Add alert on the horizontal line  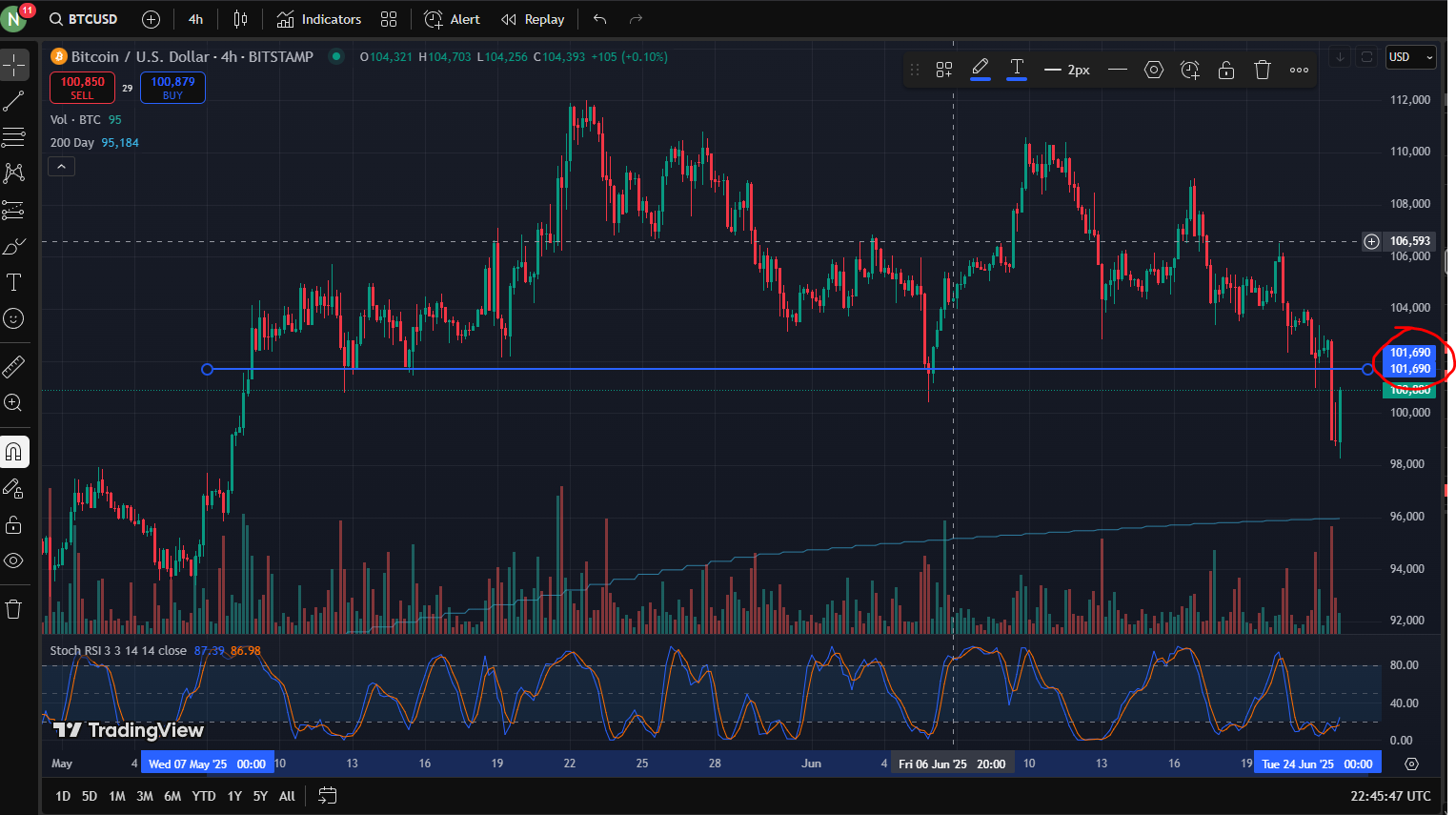1190,70
